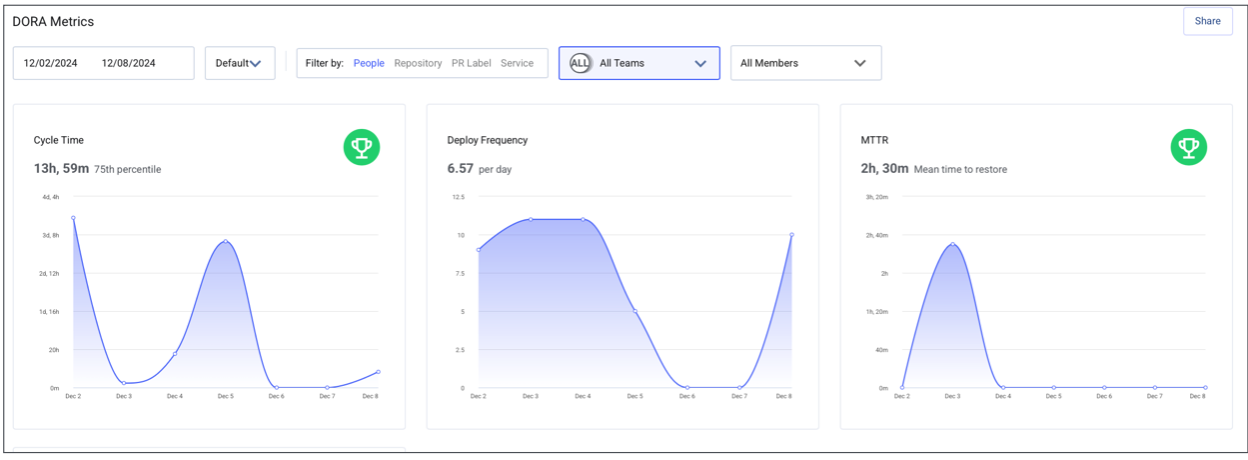The height and width of the screenshot is (460, 1248).
Task: Click the All Teams chevron arrow
Action: [700, 63]
